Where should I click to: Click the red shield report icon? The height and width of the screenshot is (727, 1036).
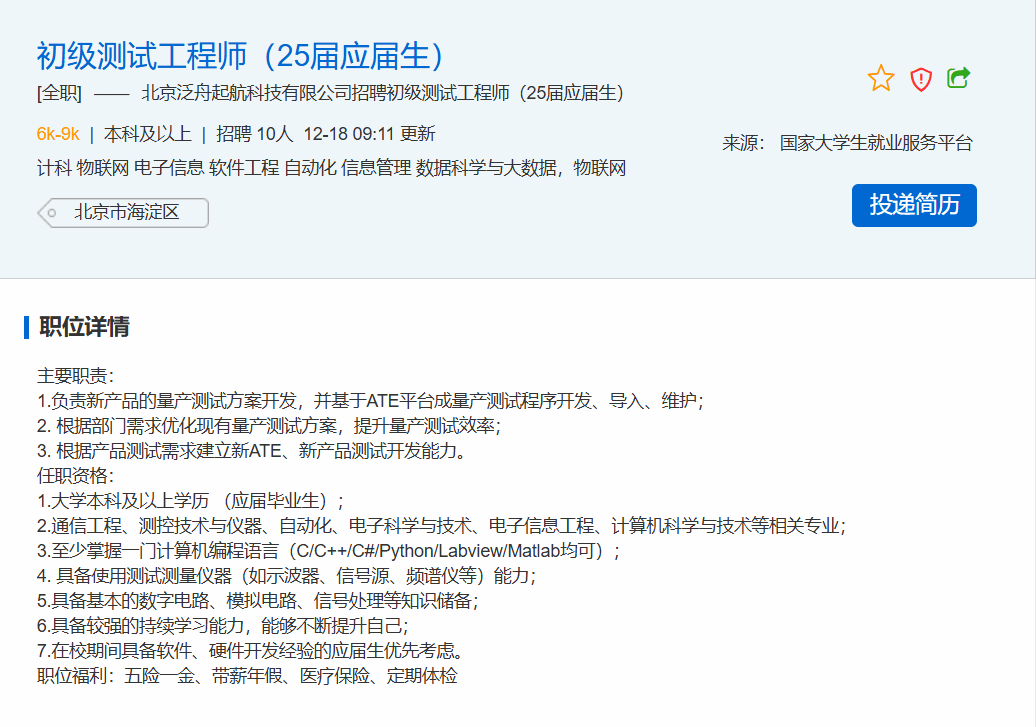[920, 79]
